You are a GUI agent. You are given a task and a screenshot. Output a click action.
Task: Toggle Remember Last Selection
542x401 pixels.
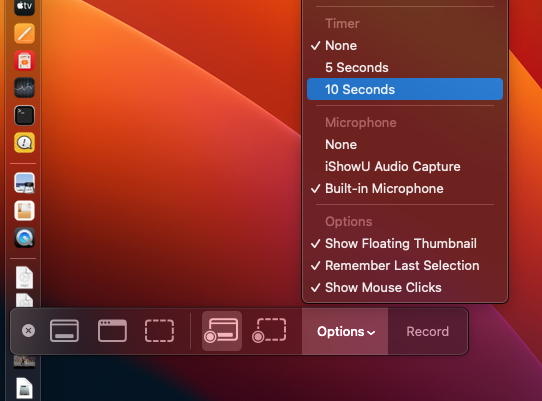[405, 265]
